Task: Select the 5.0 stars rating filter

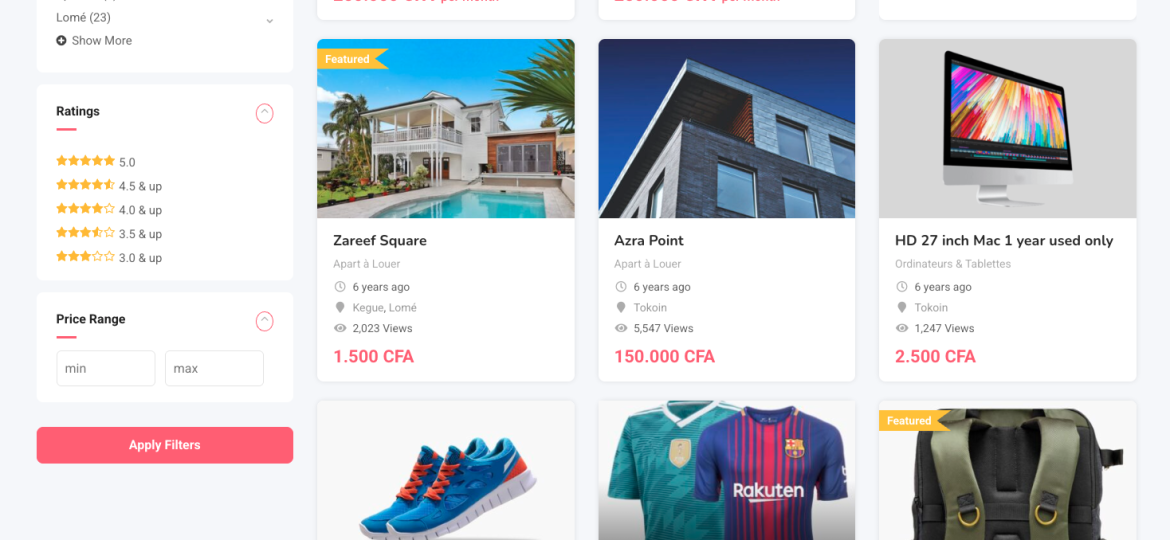Action: click(96, 161)
